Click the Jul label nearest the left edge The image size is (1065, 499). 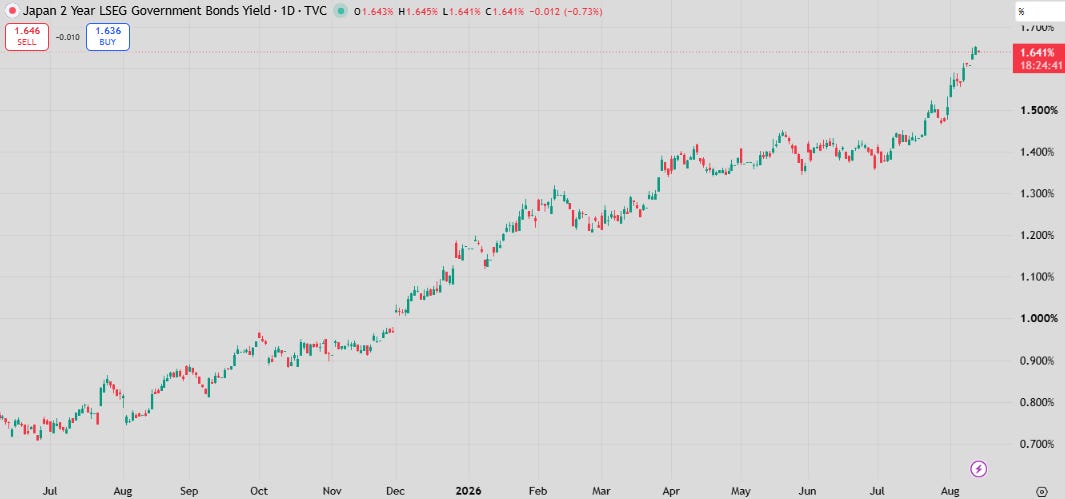(50, 489)
